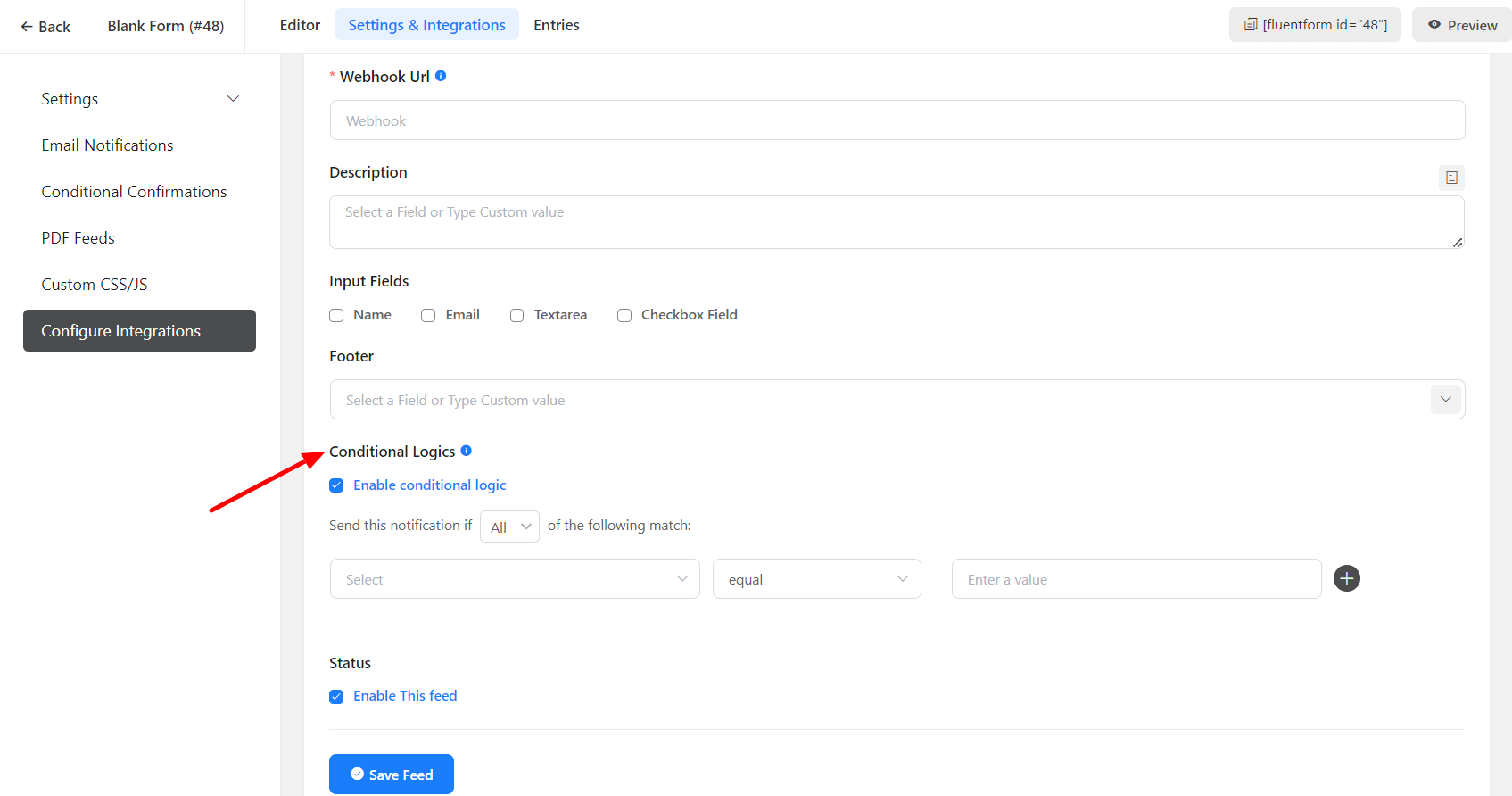Switch to the Editor tab

click(300, 25)
